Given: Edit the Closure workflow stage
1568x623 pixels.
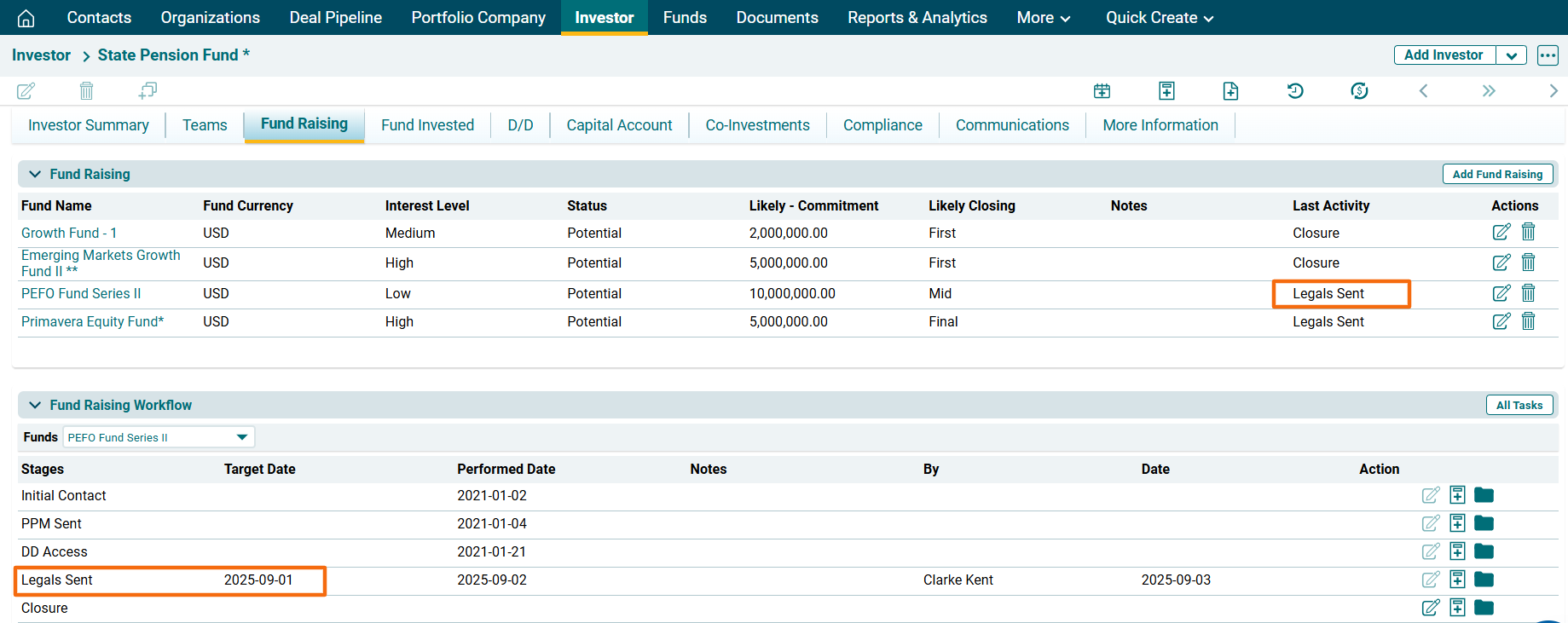Looking at the screenshot, I should [1431, 608].
